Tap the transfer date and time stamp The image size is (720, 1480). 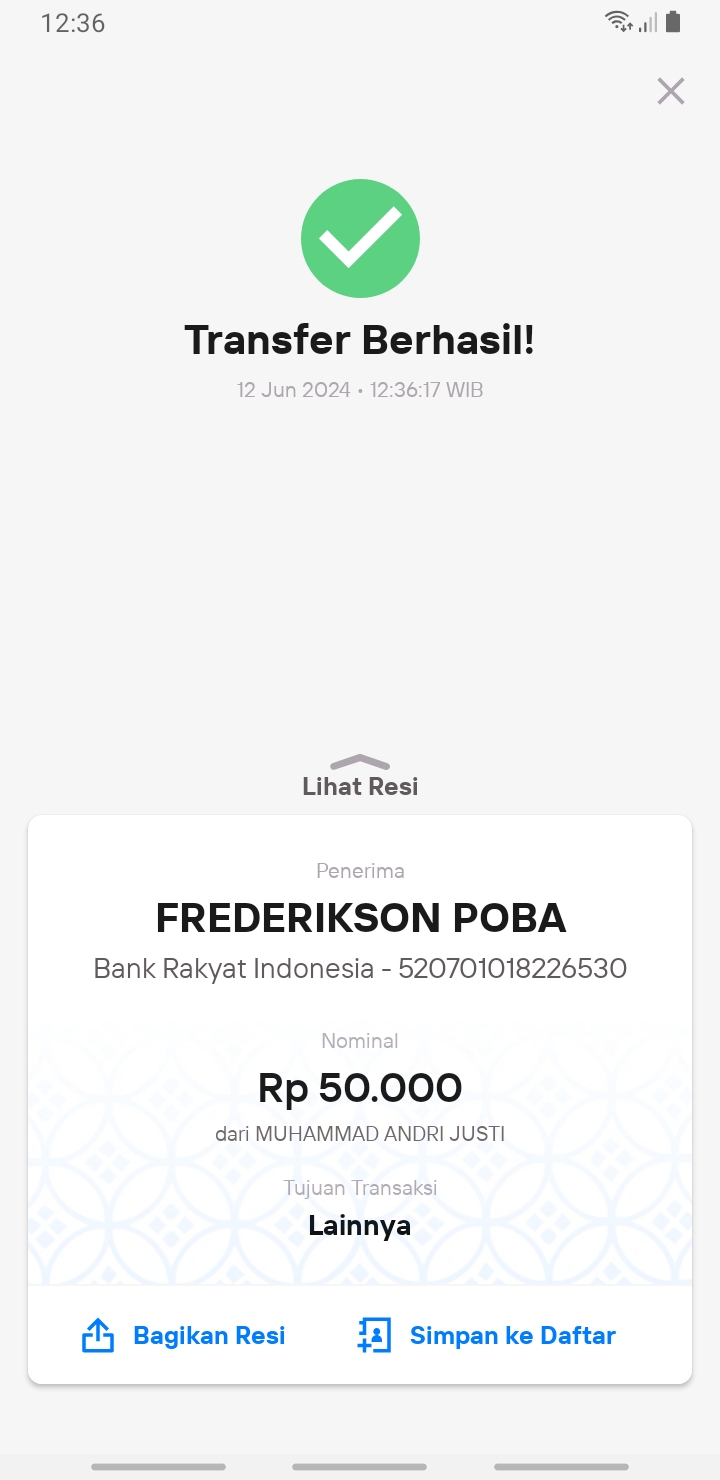click(360, 390)
